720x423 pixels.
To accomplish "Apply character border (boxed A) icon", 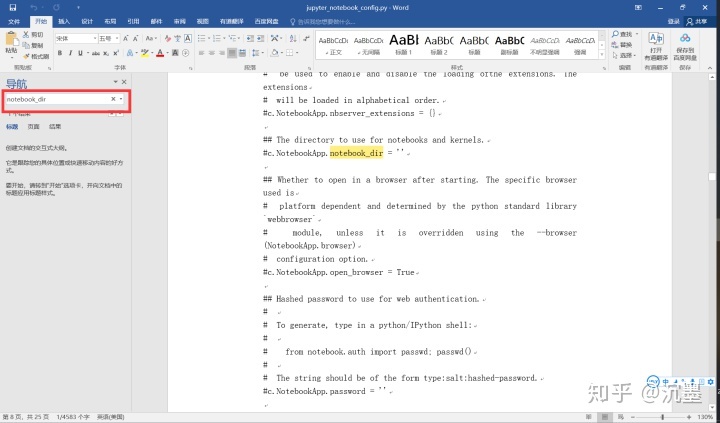I will pos(188,39).
